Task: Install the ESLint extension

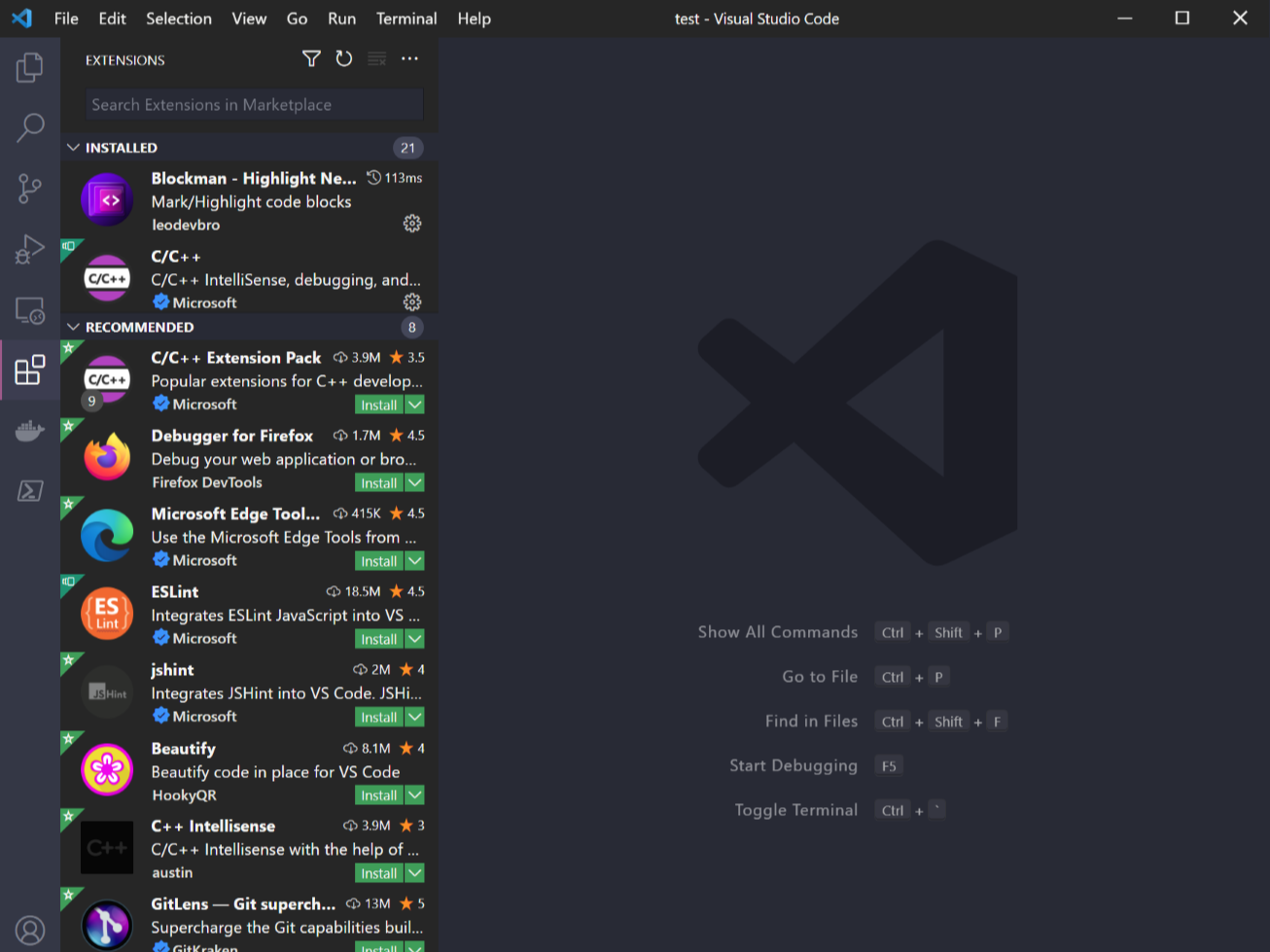Action: tap(379, 639)
